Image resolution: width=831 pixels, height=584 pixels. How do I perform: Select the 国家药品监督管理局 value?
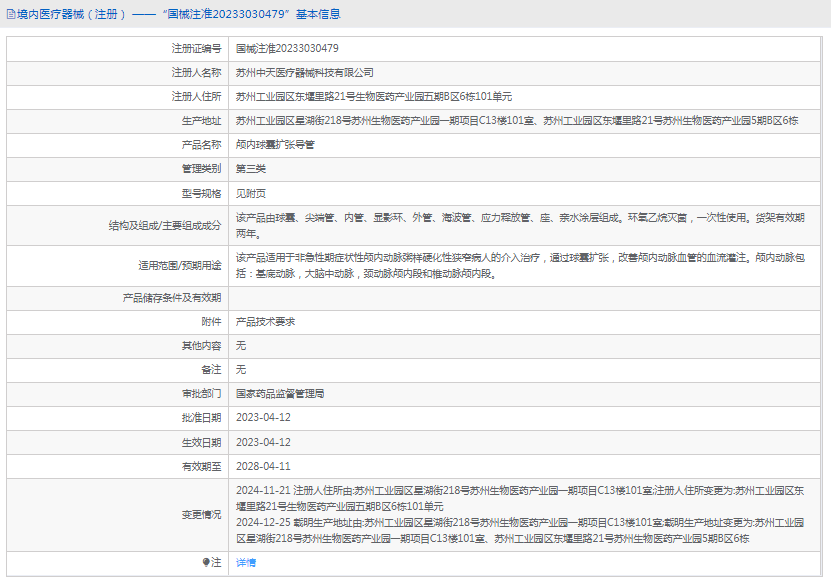(x=280, y=394)
